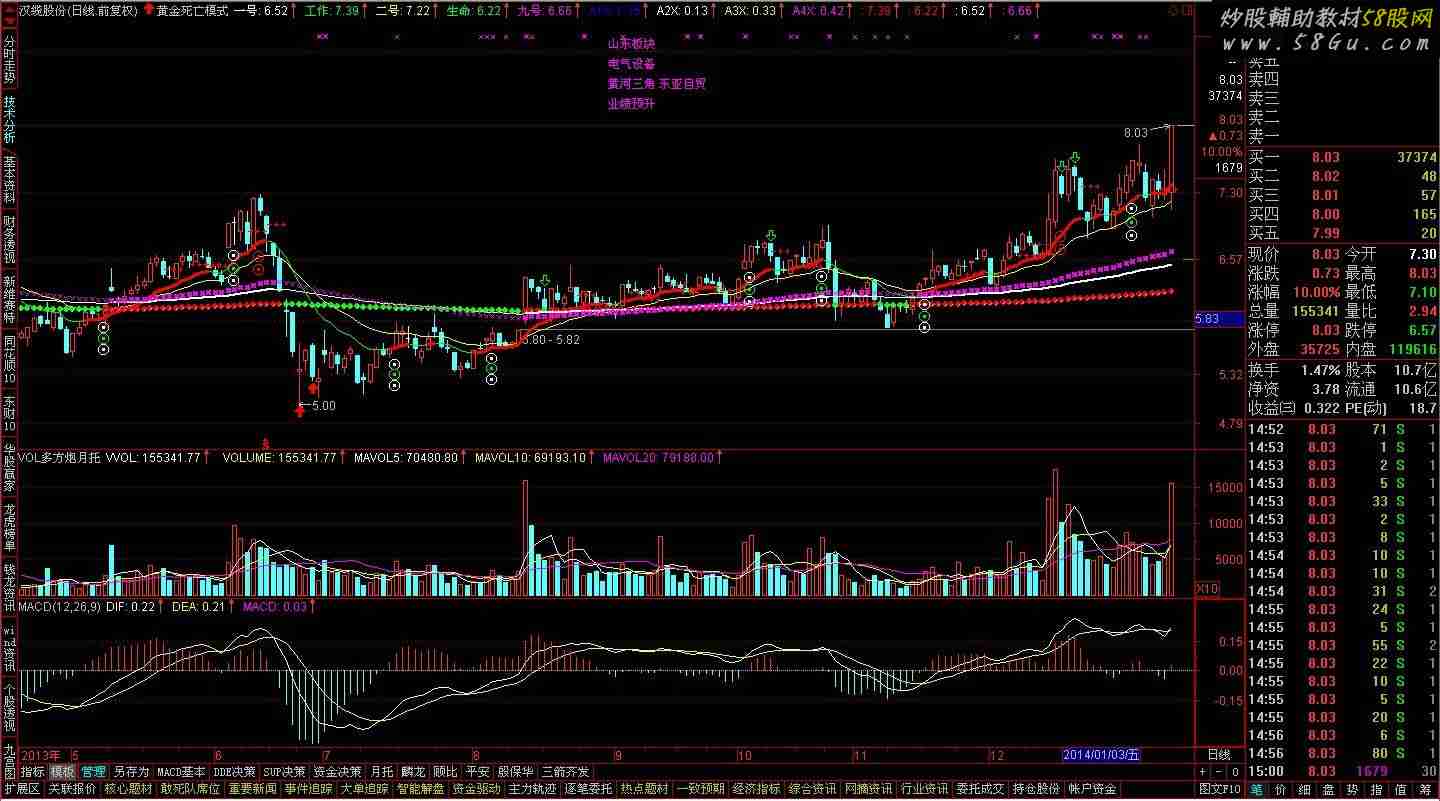Select the 模板 tab
This screenshot has height=801, width=1440.
tap(63, 772)
